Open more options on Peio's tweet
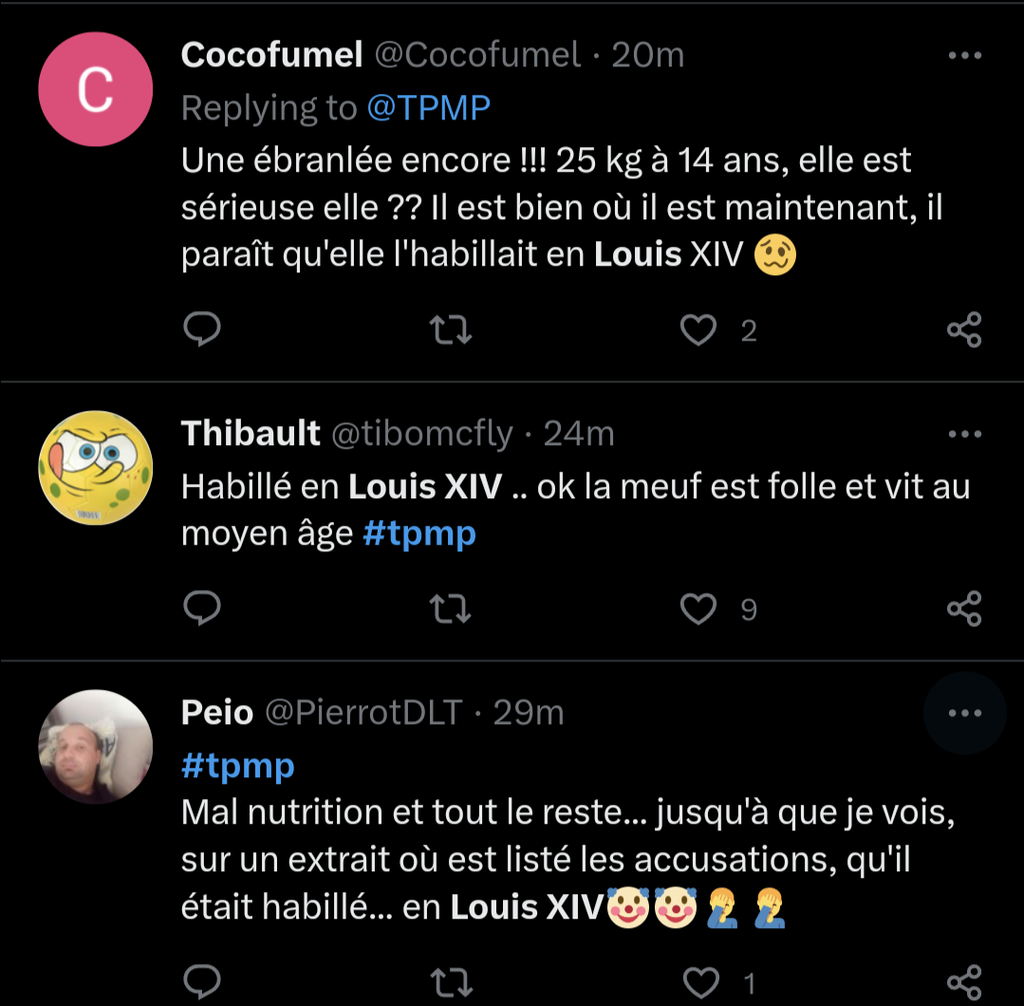Screen dimensions: 1024x1006 964,713
